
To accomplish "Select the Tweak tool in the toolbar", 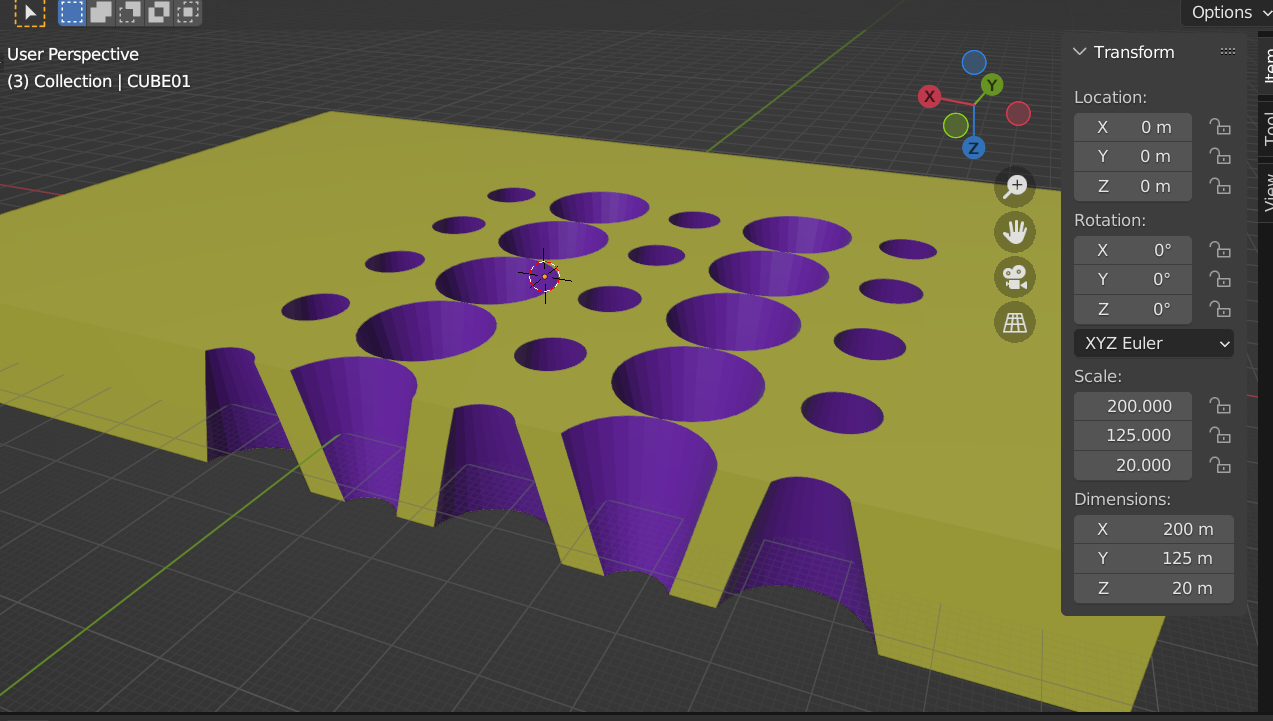I will [30, 13].
